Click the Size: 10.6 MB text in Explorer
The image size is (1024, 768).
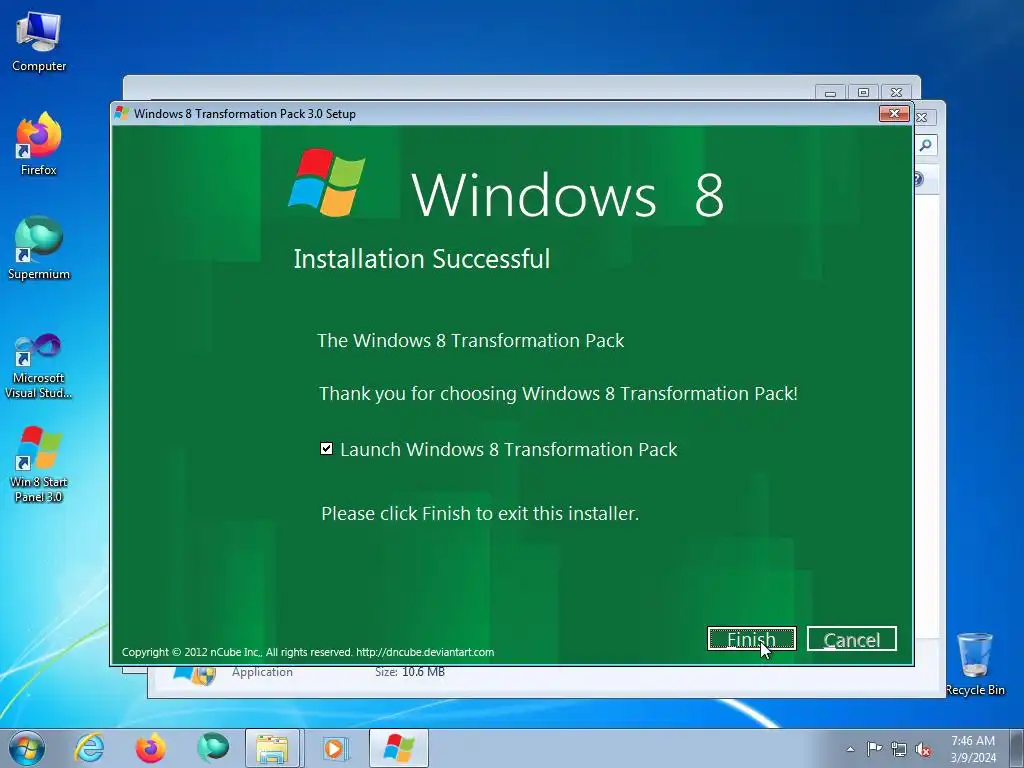pyautogui.click(x=409, y=672)
